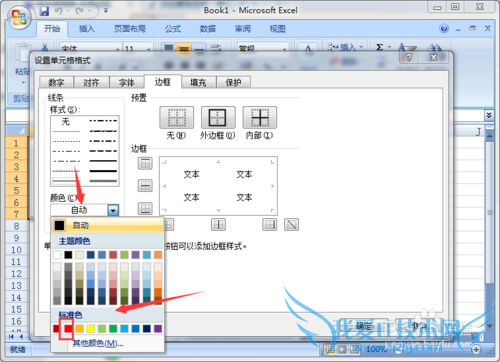This screenshot has width=500, height=362.
Task: Open the 开始 ribbon tab
Action: tap(52, 29)
